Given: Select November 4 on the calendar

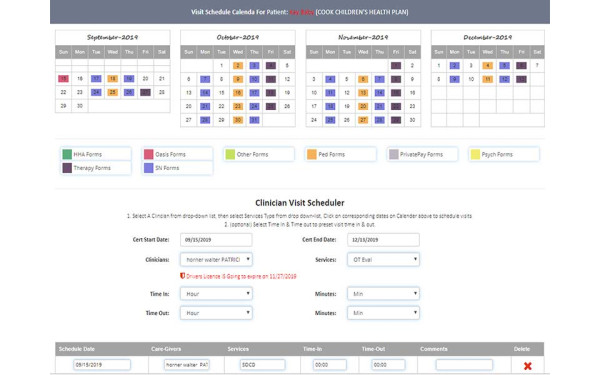Looking at the screenshot, I should pos(330,79).
